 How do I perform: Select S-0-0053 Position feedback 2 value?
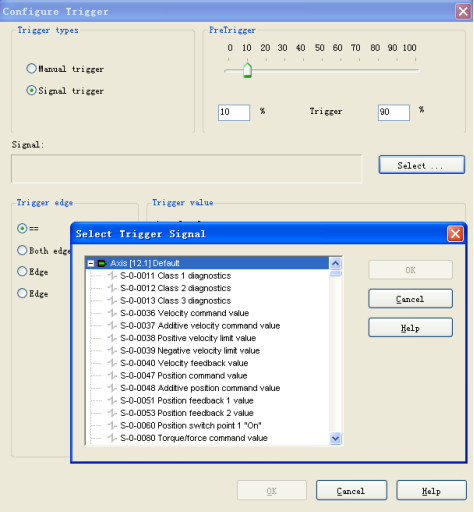click(x=187, y=413)
